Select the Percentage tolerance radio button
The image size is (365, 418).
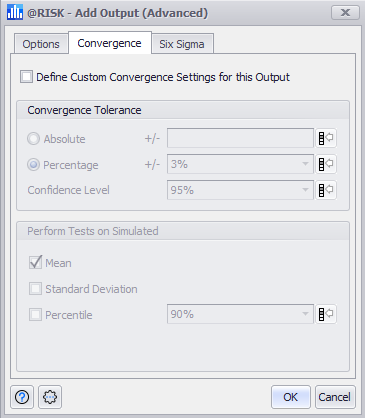[33, 165]
